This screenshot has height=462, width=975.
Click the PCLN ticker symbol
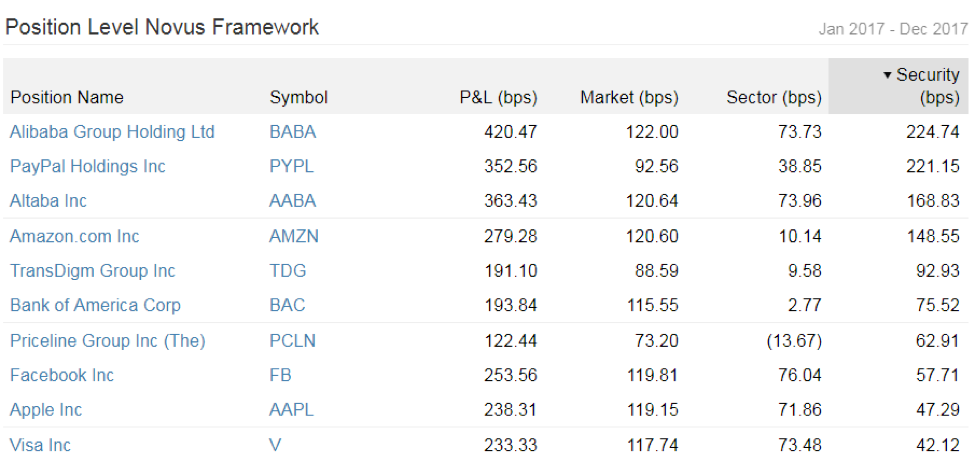[292, 341]
